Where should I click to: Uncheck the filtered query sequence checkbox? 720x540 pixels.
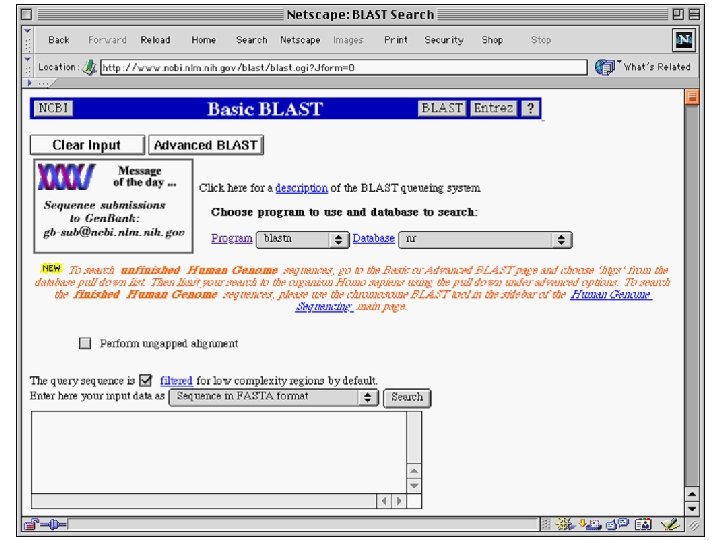click(146, 380)
